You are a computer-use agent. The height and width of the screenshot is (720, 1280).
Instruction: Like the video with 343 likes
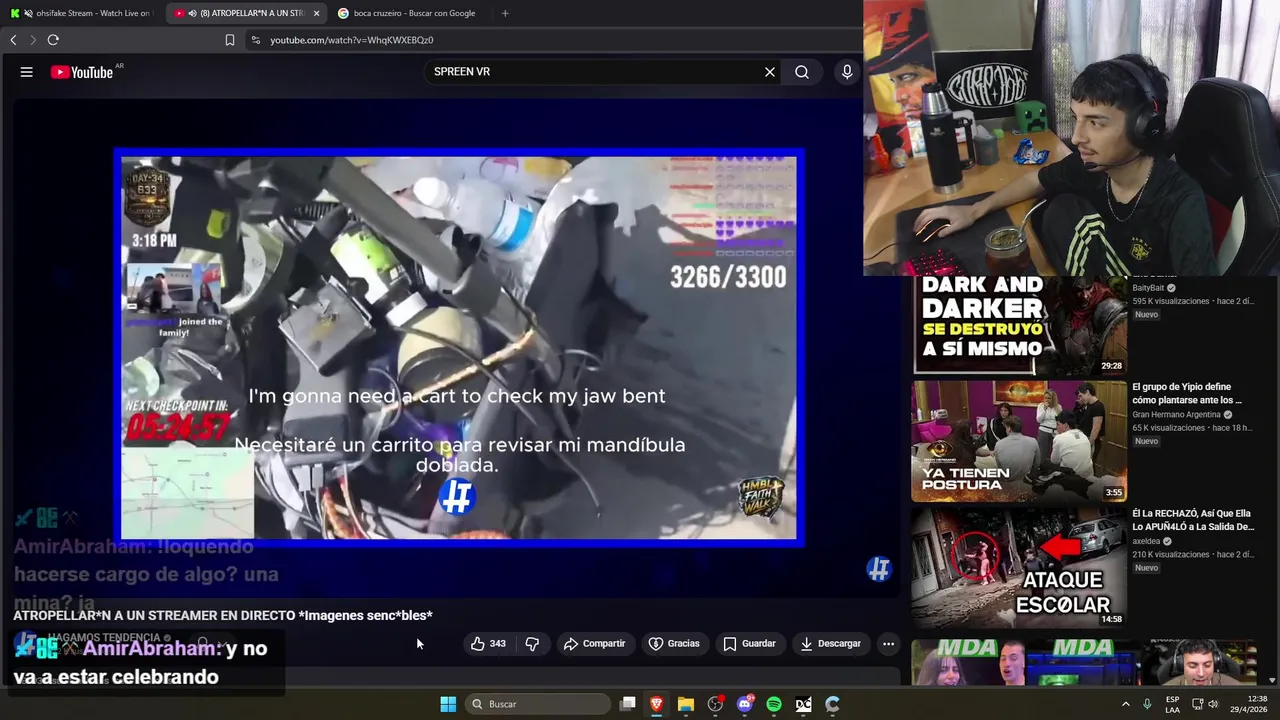488,644
